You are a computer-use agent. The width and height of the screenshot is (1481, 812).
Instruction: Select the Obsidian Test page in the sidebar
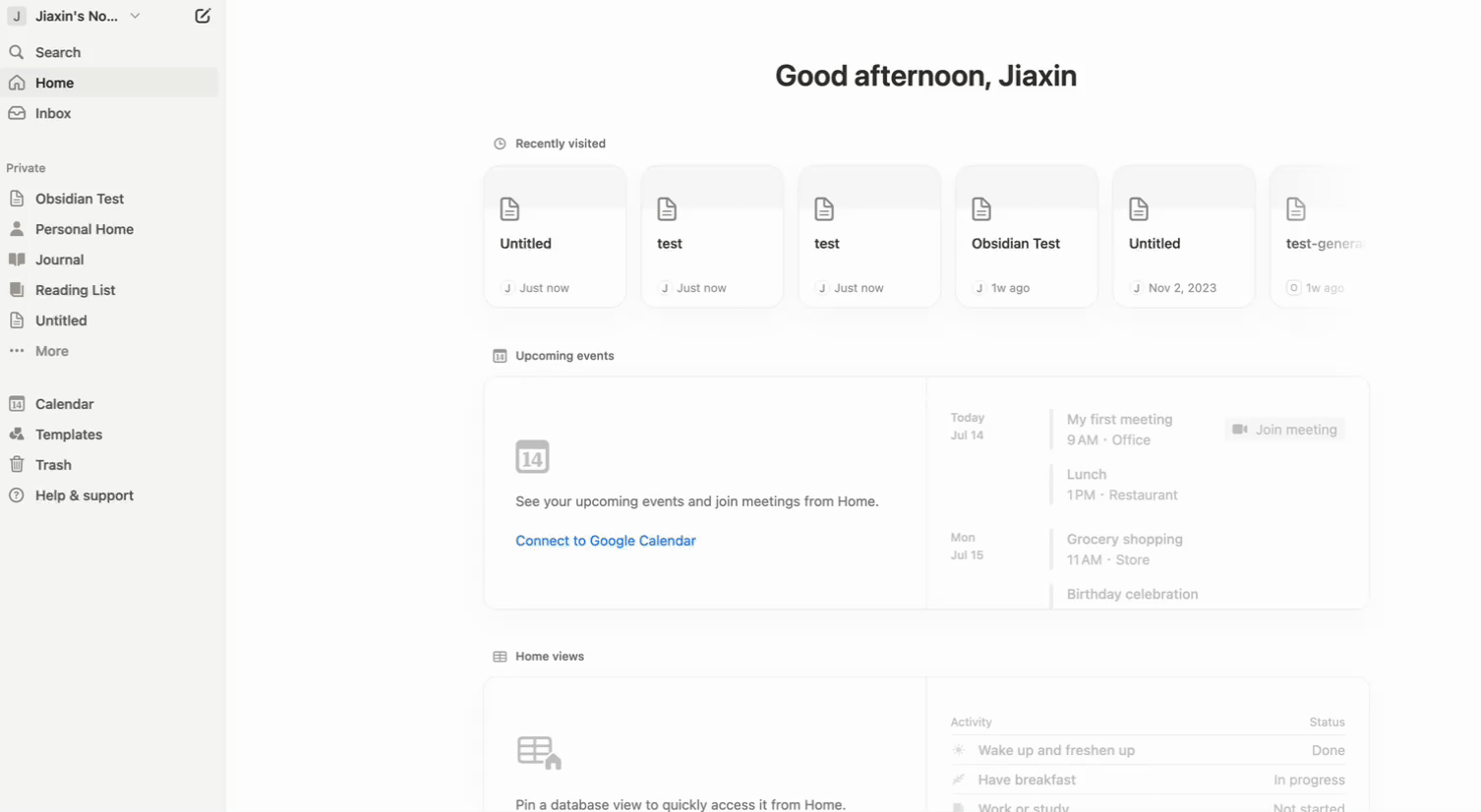79,199
